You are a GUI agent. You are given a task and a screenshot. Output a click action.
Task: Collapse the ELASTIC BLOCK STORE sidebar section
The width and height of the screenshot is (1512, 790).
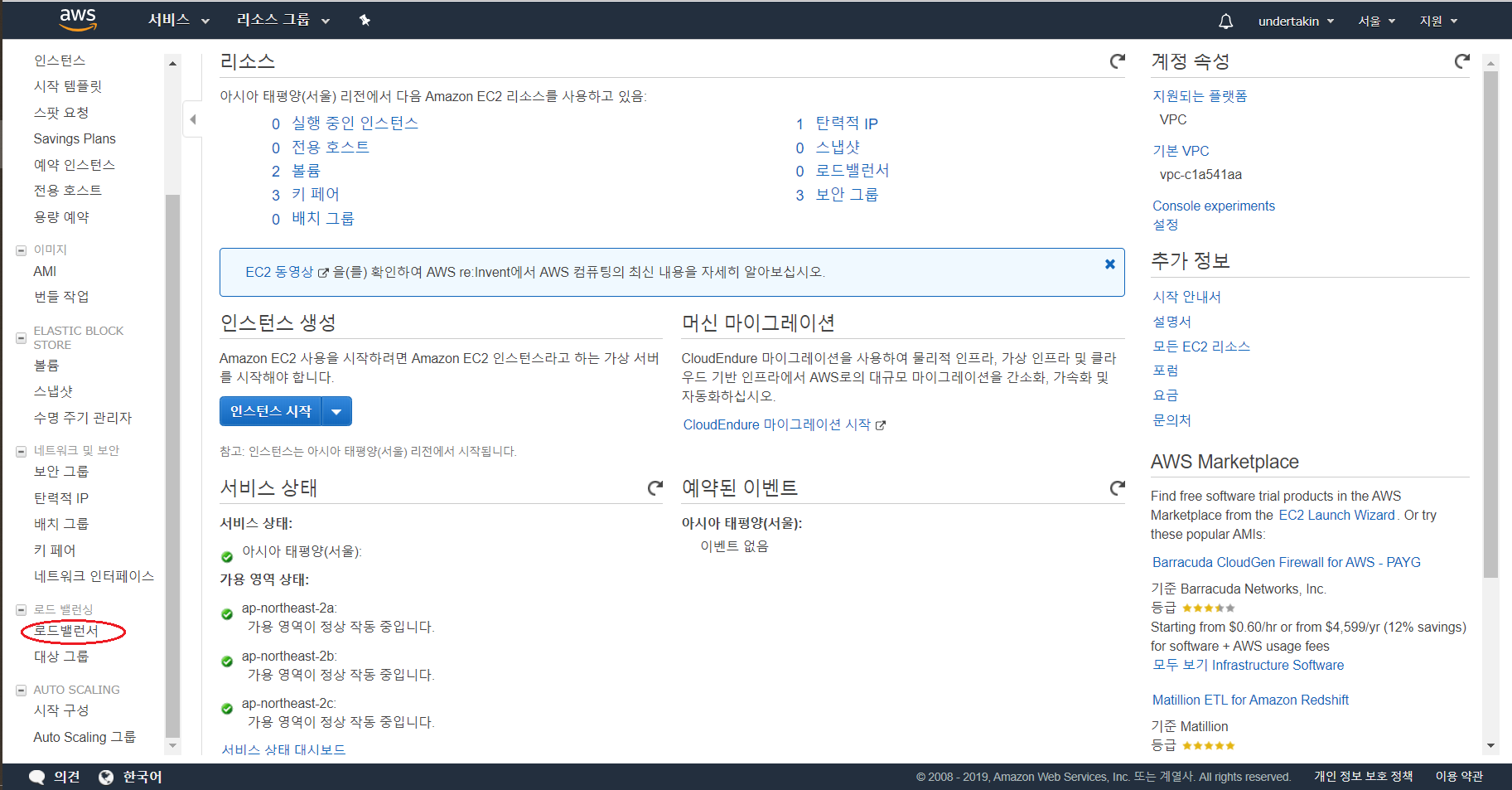(x=22, y=337)
